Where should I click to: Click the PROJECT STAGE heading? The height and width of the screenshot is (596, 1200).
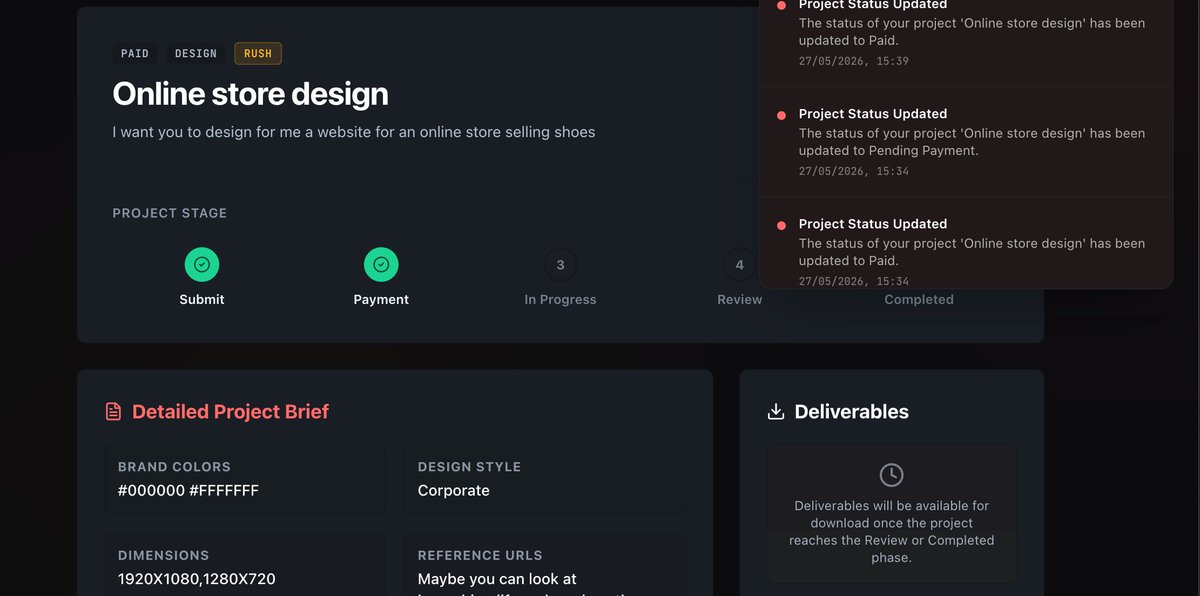170,213
